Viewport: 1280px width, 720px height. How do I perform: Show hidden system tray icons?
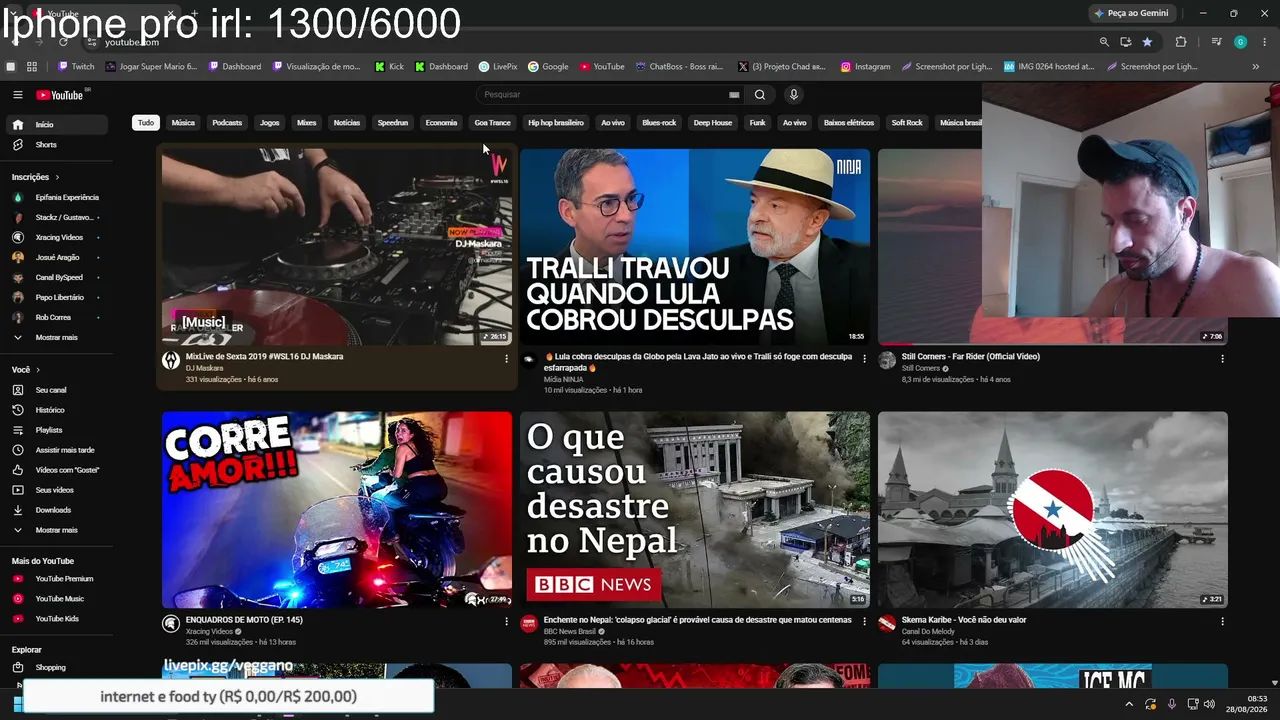1130,704
